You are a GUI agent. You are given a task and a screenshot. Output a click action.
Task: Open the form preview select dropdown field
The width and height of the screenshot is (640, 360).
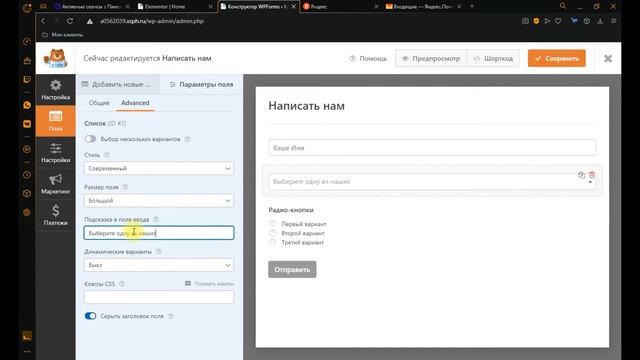coord(432,182)
